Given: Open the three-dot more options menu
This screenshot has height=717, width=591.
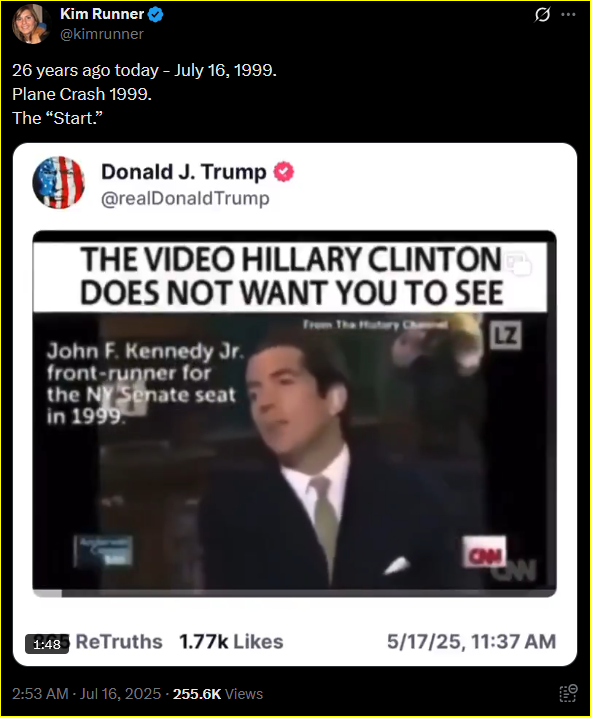Looking at the screenshot, I should (x=568, y=15).
